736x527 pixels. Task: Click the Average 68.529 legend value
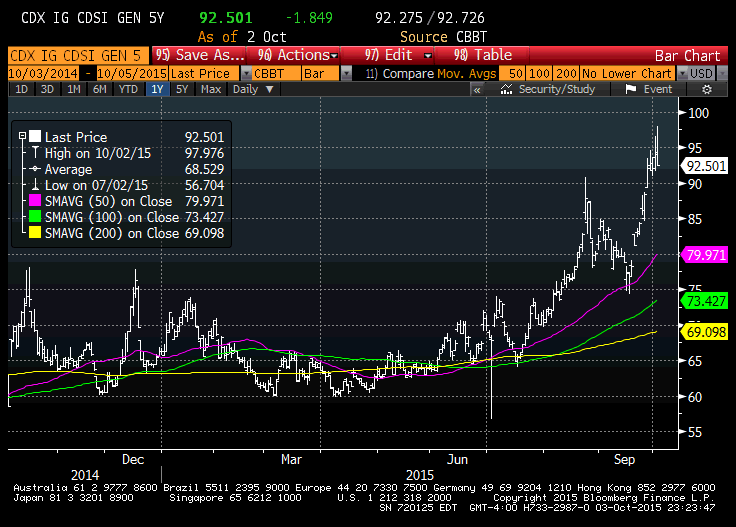click(204, 169)
